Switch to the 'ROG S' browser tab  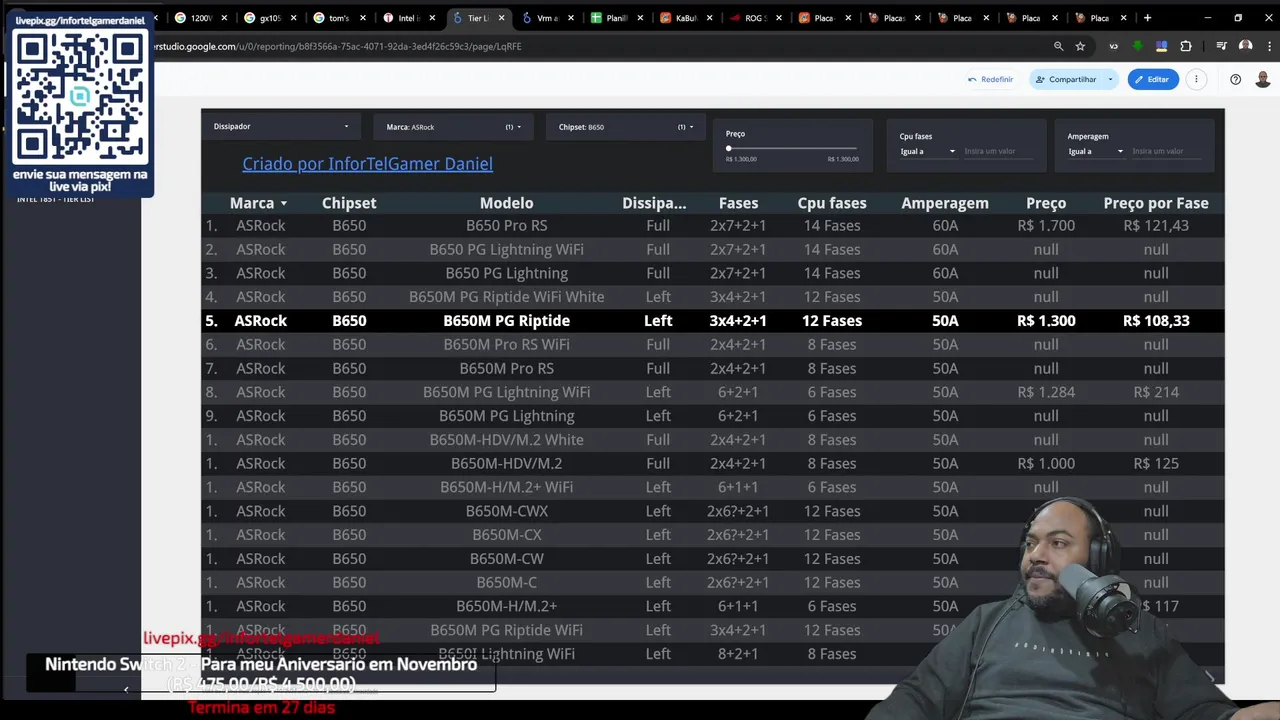pyautogui.click(x=755, y=18)
